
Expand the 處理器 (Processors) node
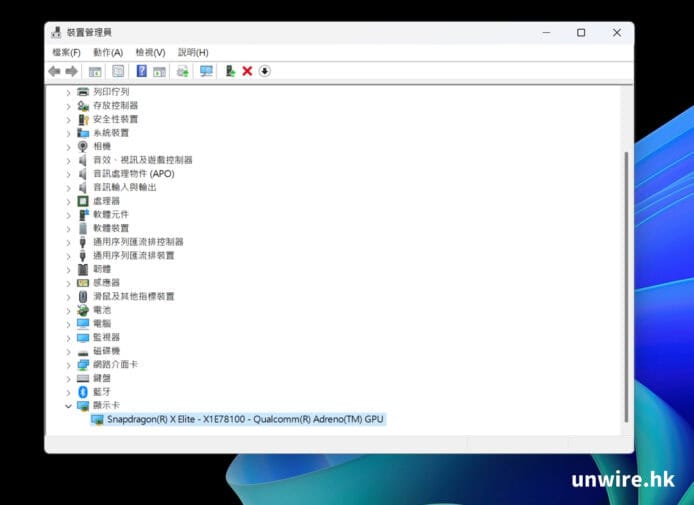pos(68,201)
